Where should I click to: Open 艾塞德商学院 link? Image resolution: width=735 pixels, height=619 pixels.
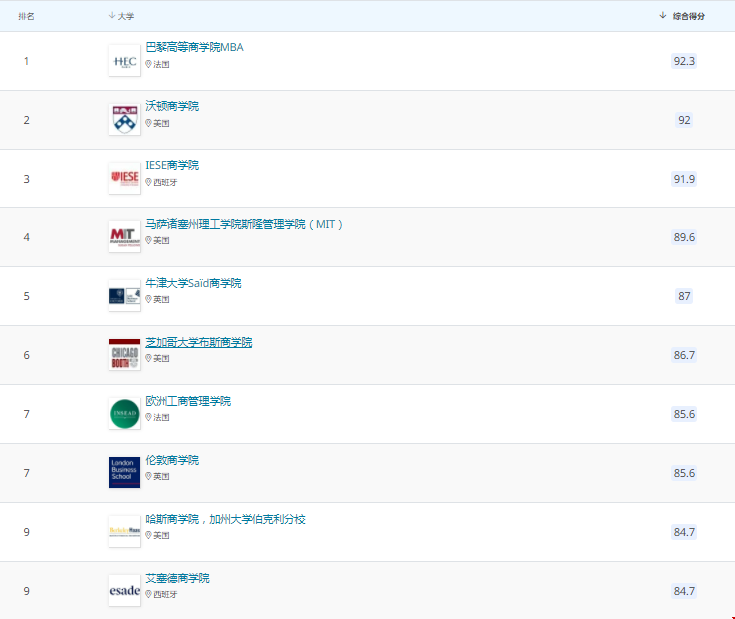(178, 578)
